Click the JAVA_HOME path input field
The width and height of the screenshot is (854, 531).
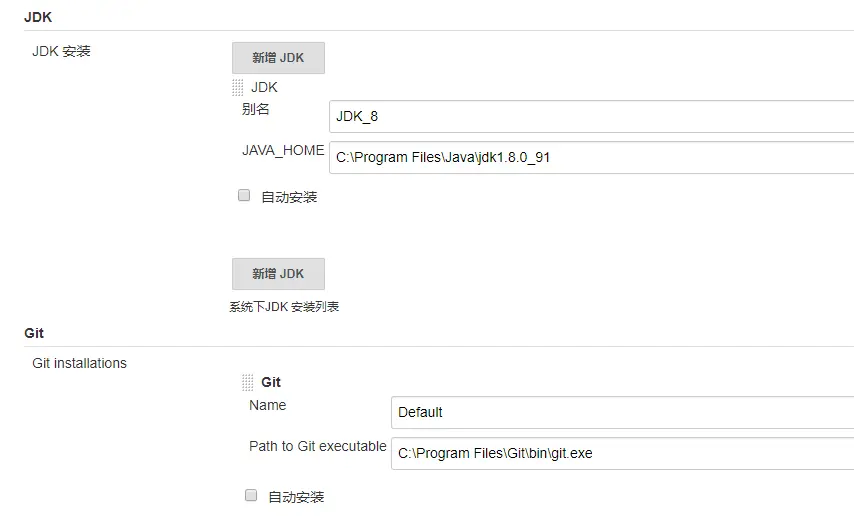click(590, 157)
